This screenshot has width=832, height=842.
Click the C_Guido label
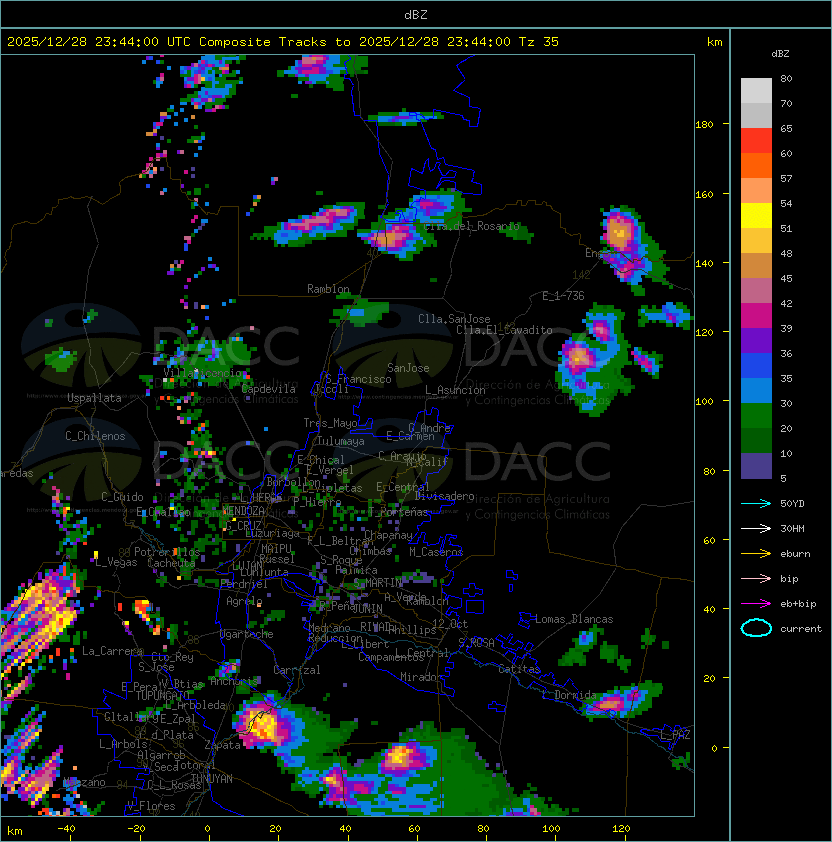click(x=122, y=497)
